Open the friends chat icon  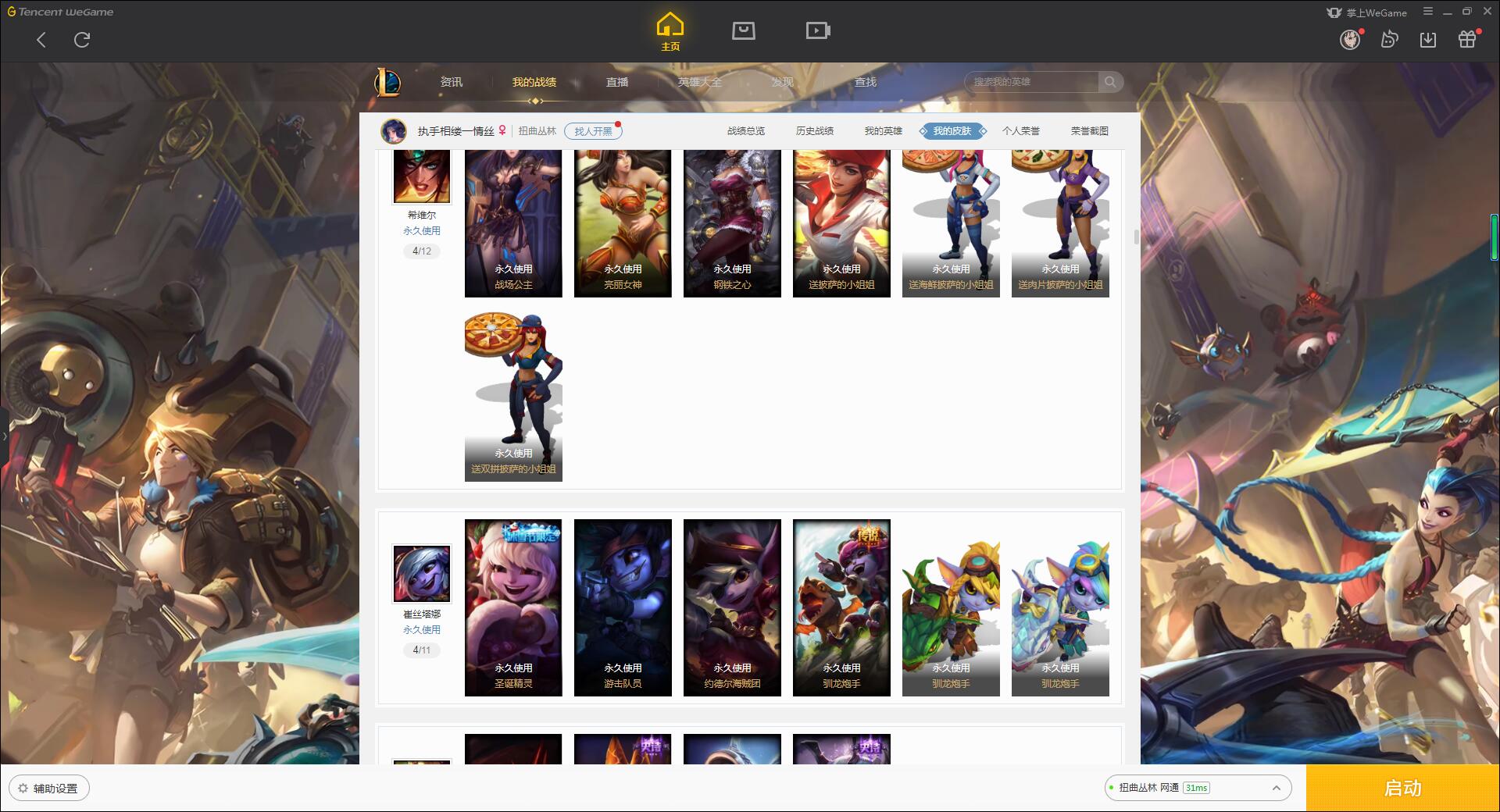1389,39
